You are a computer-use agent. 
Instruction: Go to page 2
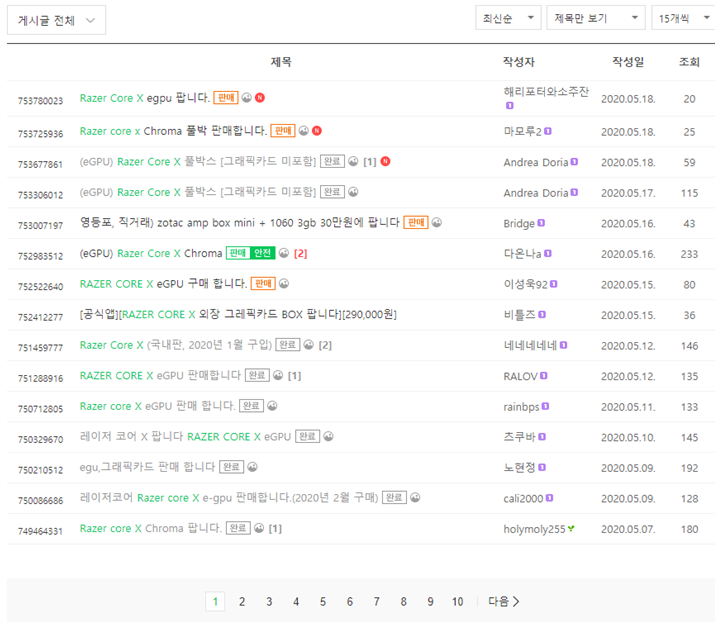click(x=242, y=601)
